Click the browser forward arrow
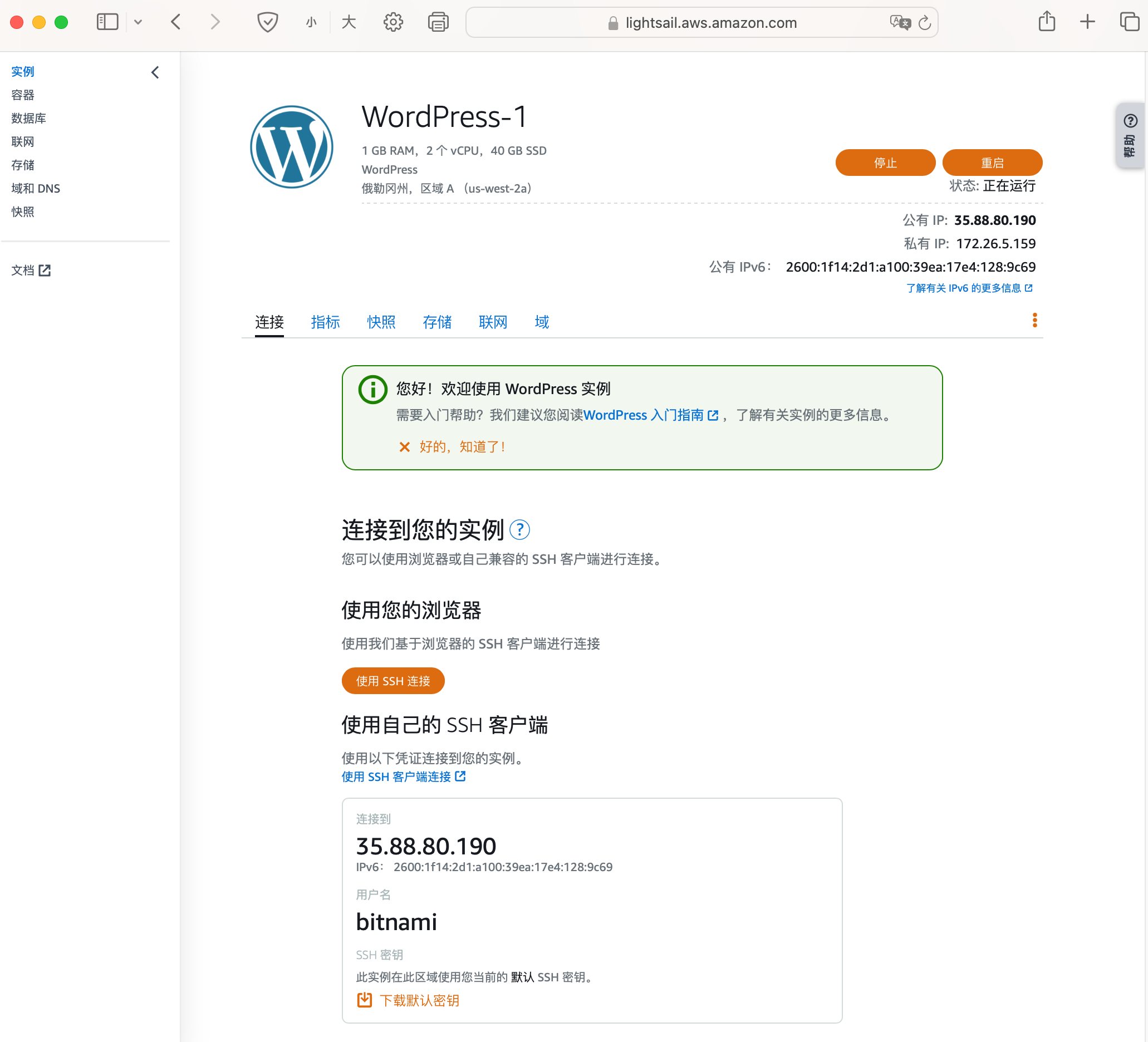Image resolution: width=1148 pixels, height=1042 pixels. click(215, 22)
